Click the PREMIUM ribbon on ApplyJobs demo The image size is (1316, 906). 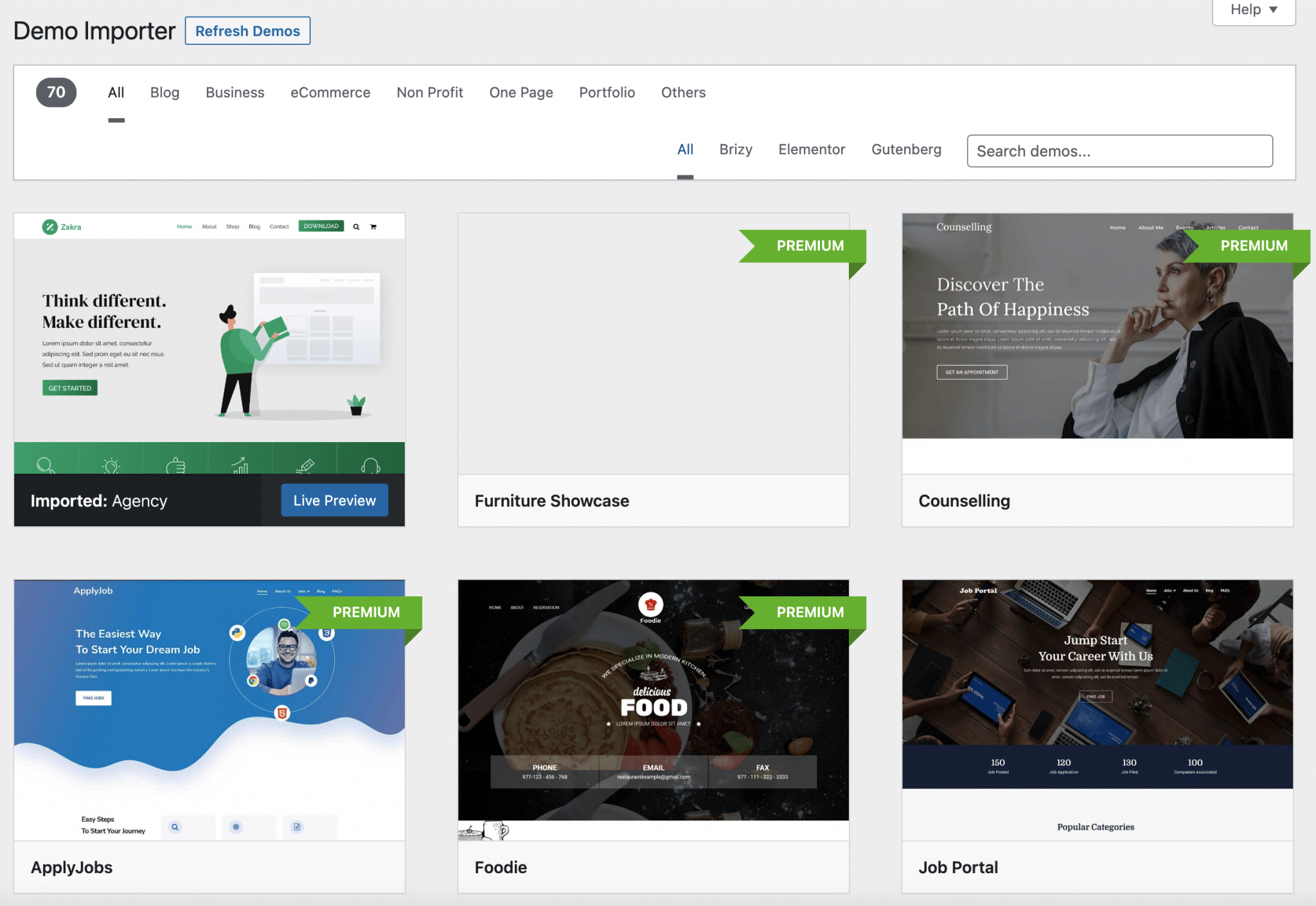[366, 612]
